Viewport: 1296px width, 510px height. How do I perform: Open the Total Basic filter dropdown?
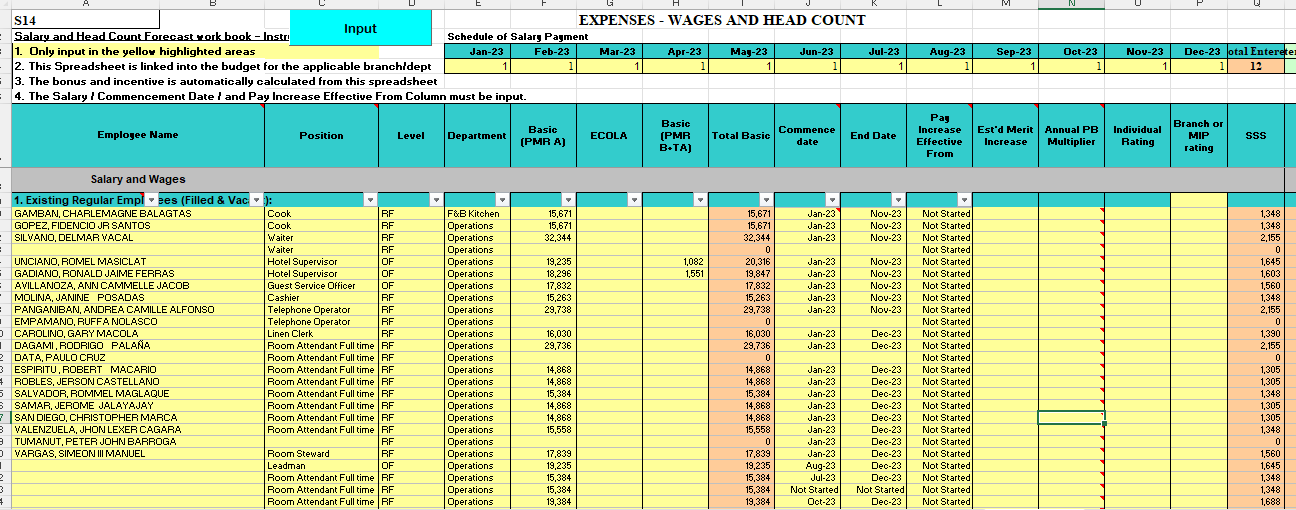coord(766,200)
